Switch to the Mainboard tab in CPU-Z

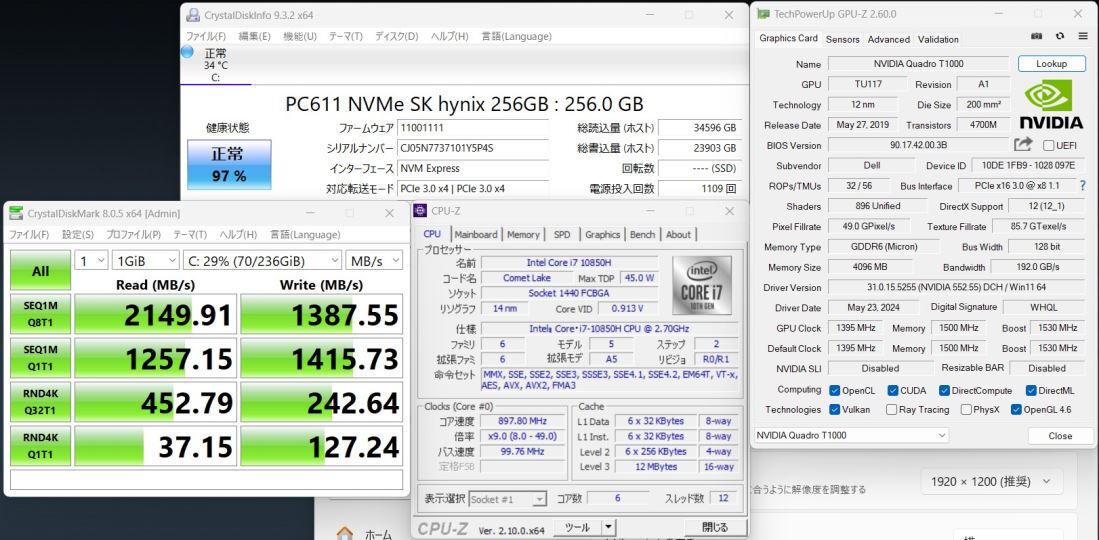[x=476, y=234]
